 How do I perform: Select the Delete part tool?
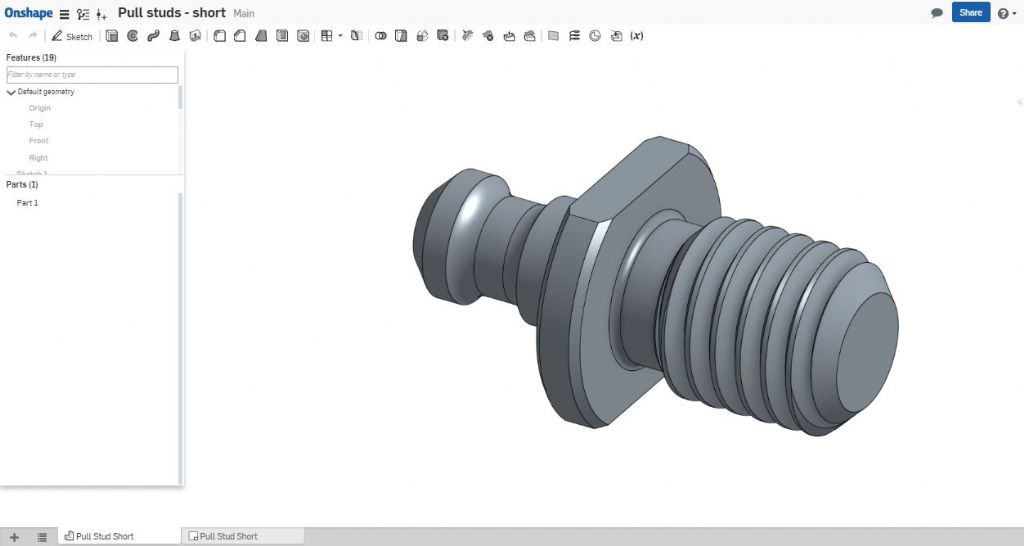443,36
